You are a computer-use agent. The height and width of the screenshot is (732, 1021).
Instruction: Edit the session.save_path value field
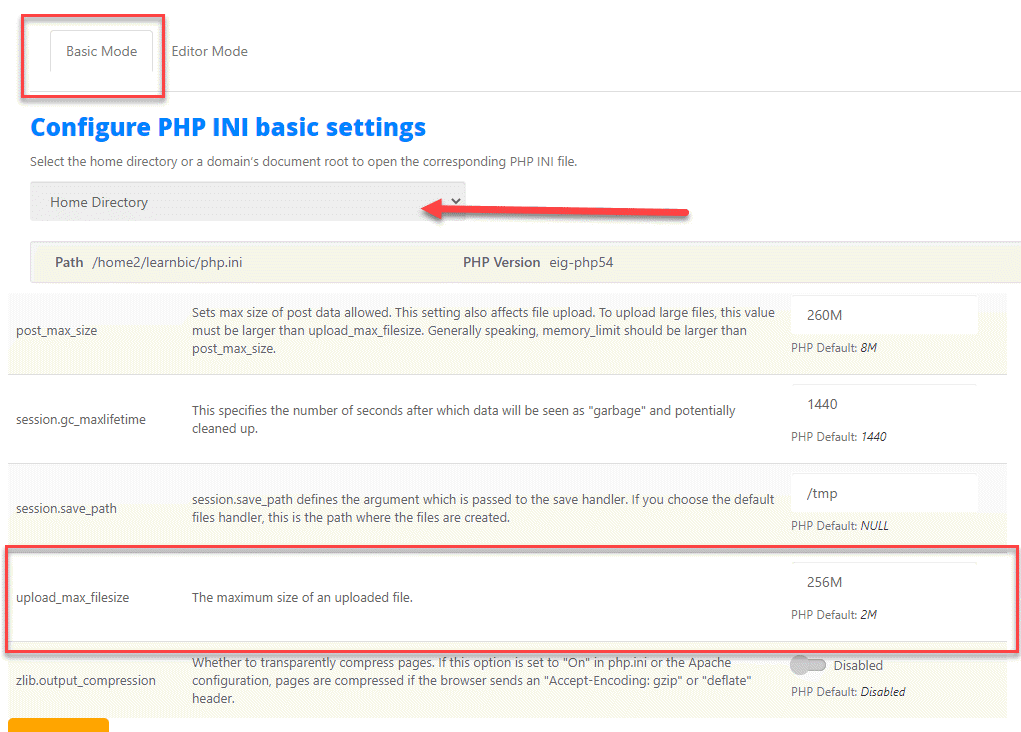click(x=884, y=494)
